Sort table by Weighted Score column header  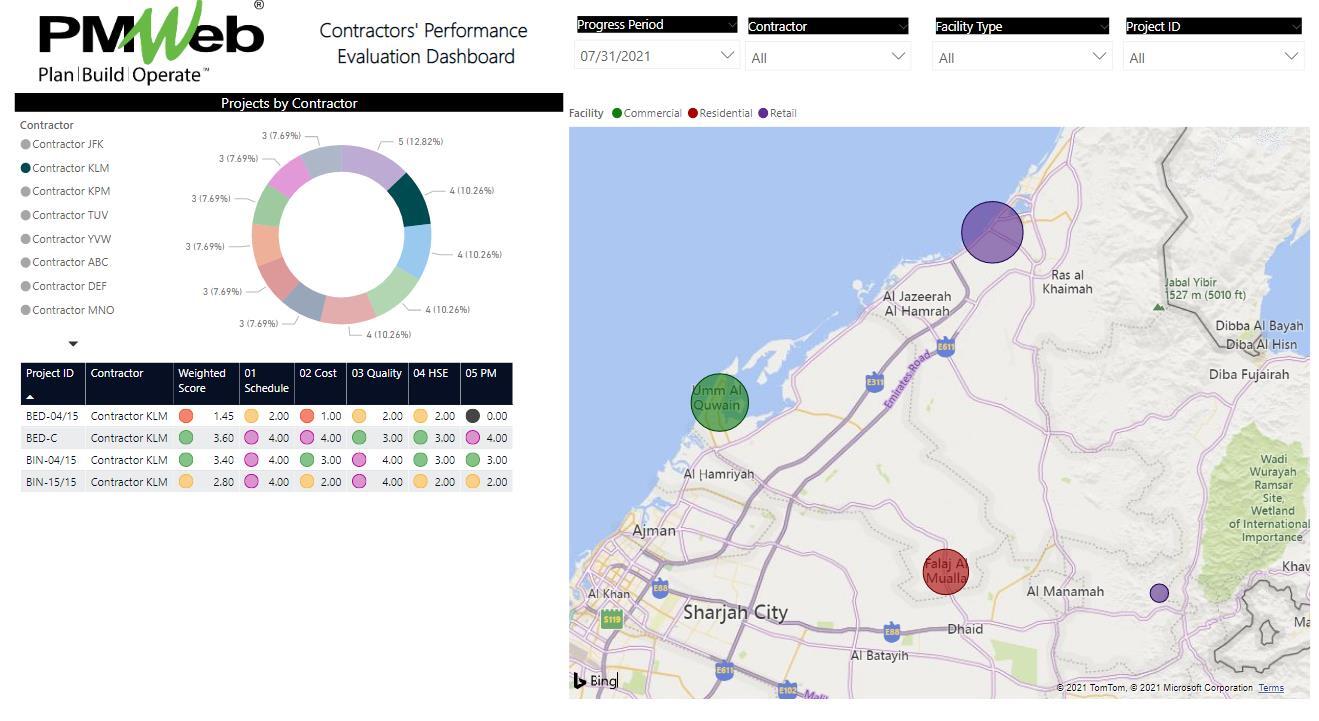pyautogui.click(x=206, y=384)
